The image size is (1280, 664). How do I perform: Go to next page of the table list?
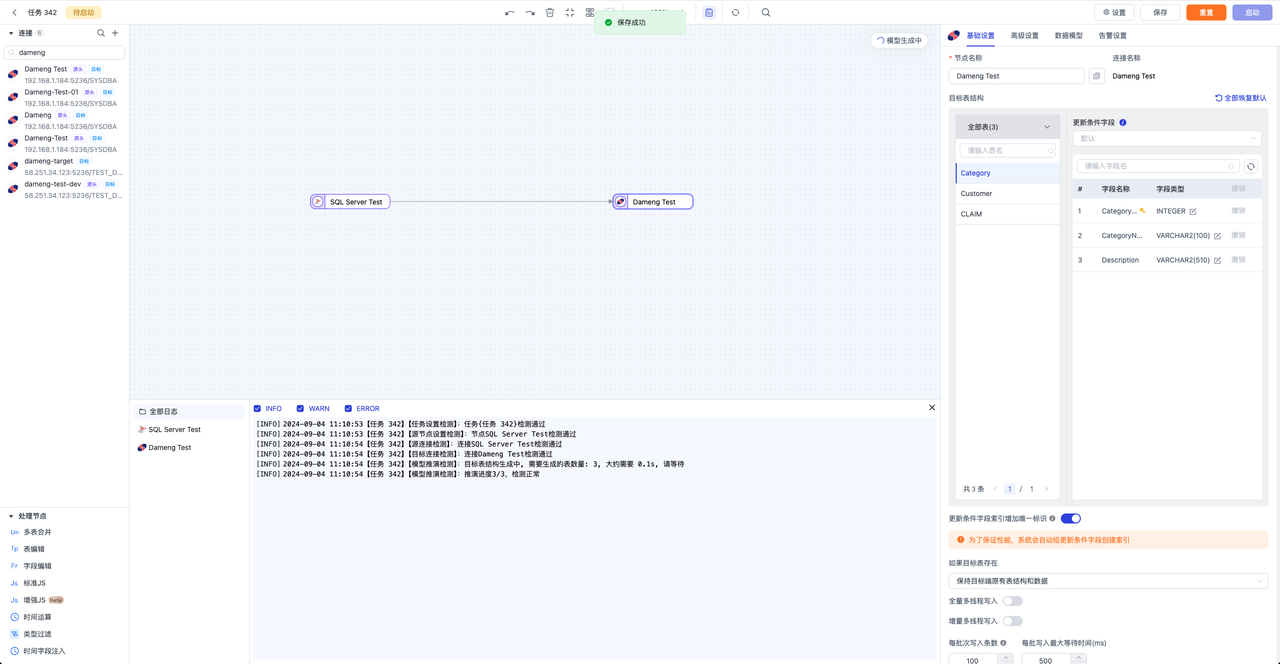point(1046,489)
